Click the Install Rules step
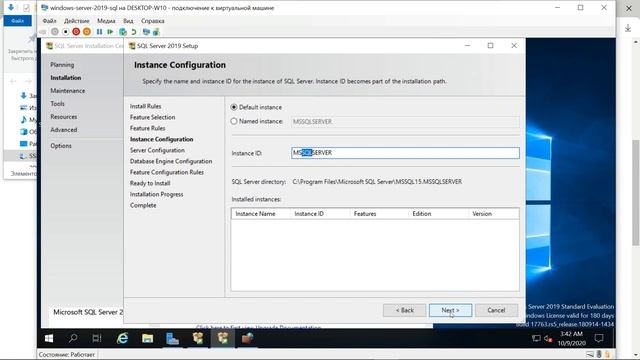Image resolution: width=640 pixels, height=360 pixels. click(x=146, y=106)
